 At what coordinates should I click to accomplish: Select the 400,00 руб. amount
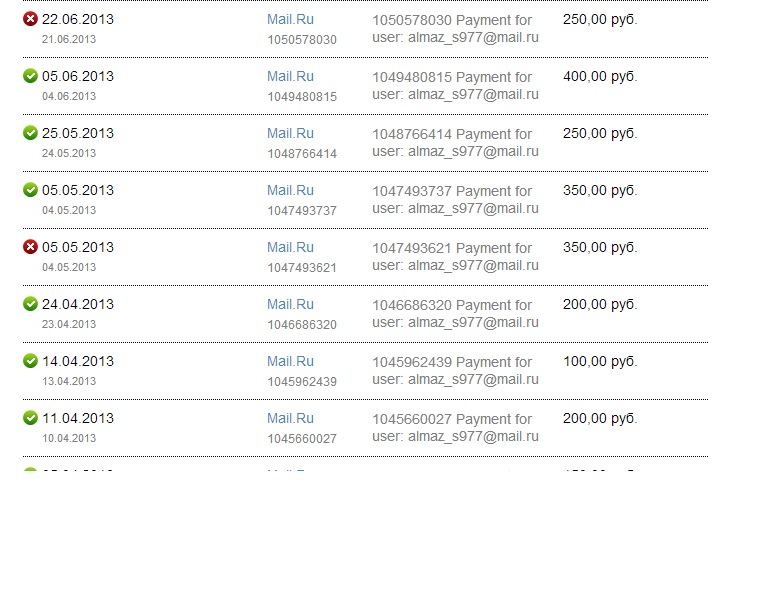point(600,76)
